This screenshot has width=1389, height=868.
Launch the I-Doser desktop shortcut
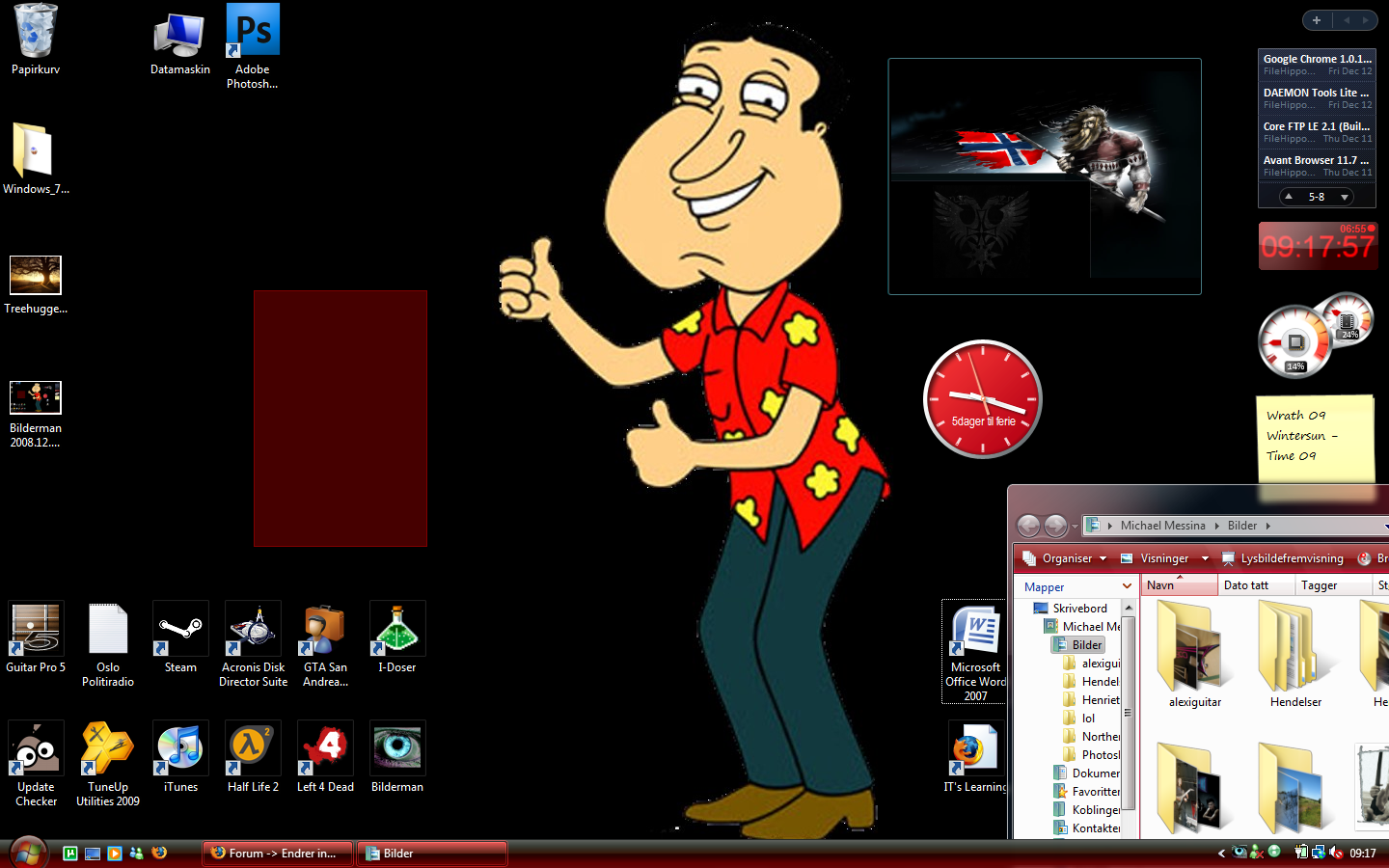tap(397, 637)
